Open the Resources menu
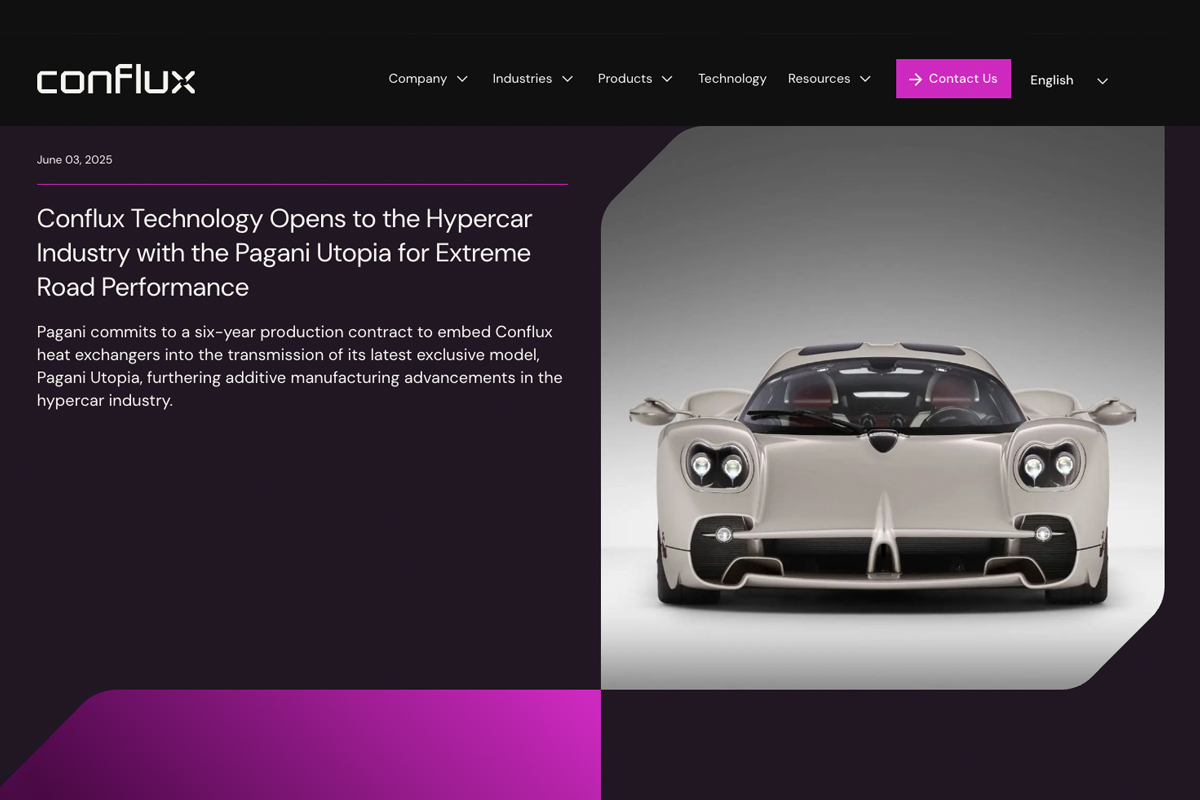Image resolution: width=1200 pixels, height=800 pixels. tap(819, 79)
